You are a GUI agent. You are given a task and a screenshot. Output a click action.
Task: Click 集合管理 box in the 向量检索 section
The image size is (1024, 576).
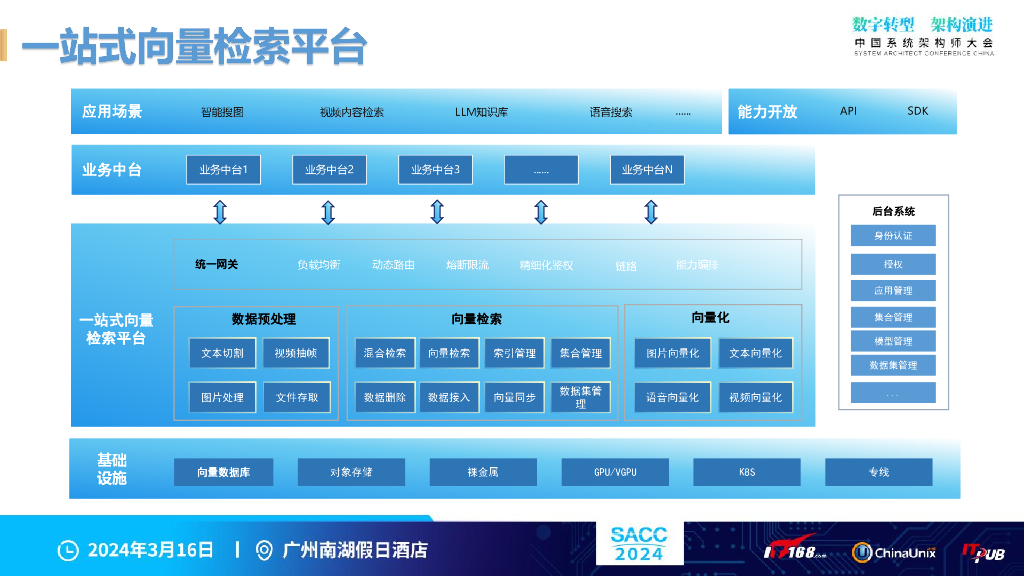pyautogui.click(x=581, y=353)
